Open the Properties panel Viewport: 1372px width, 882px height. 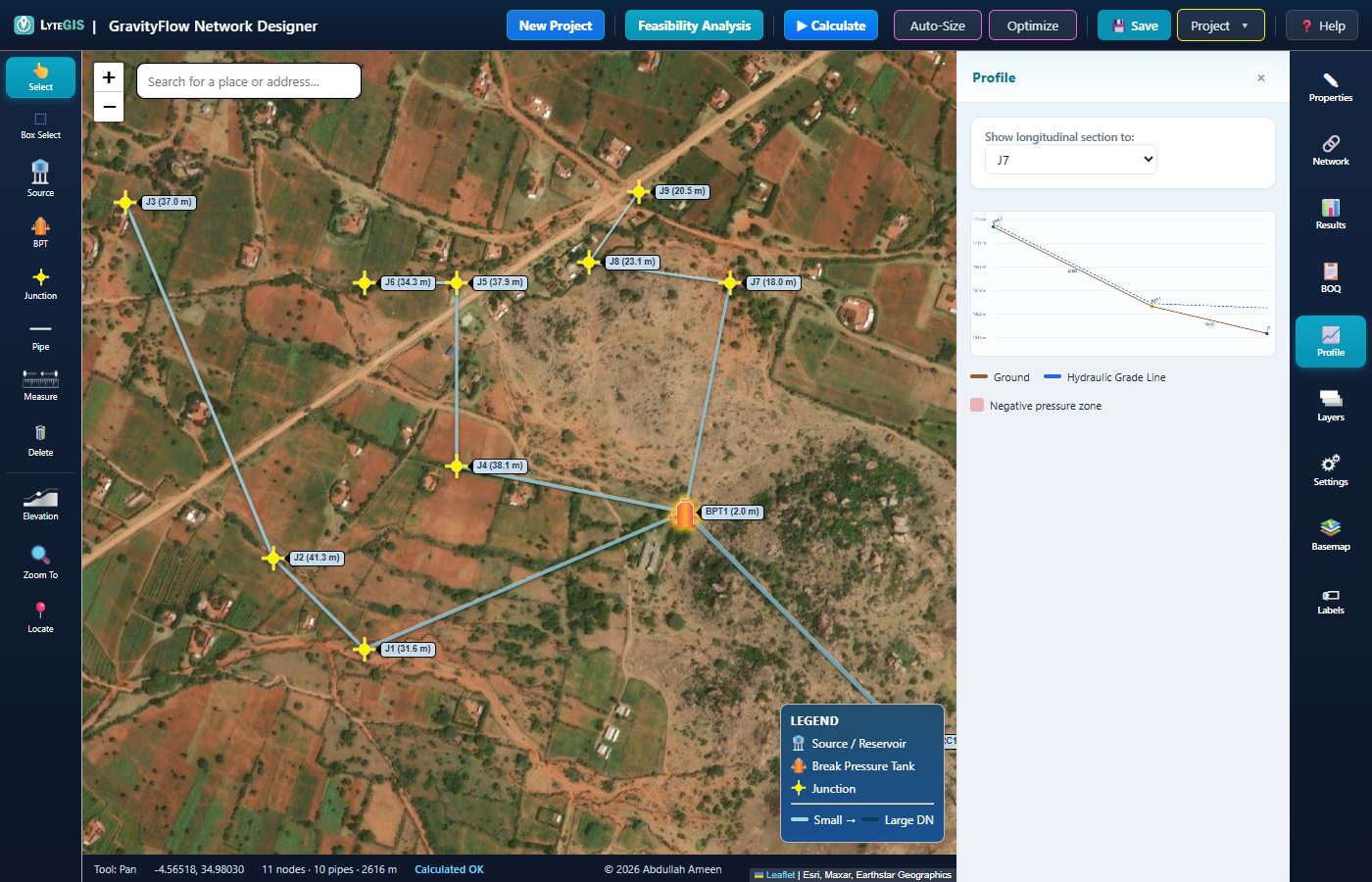click(x=1330, y=86)
